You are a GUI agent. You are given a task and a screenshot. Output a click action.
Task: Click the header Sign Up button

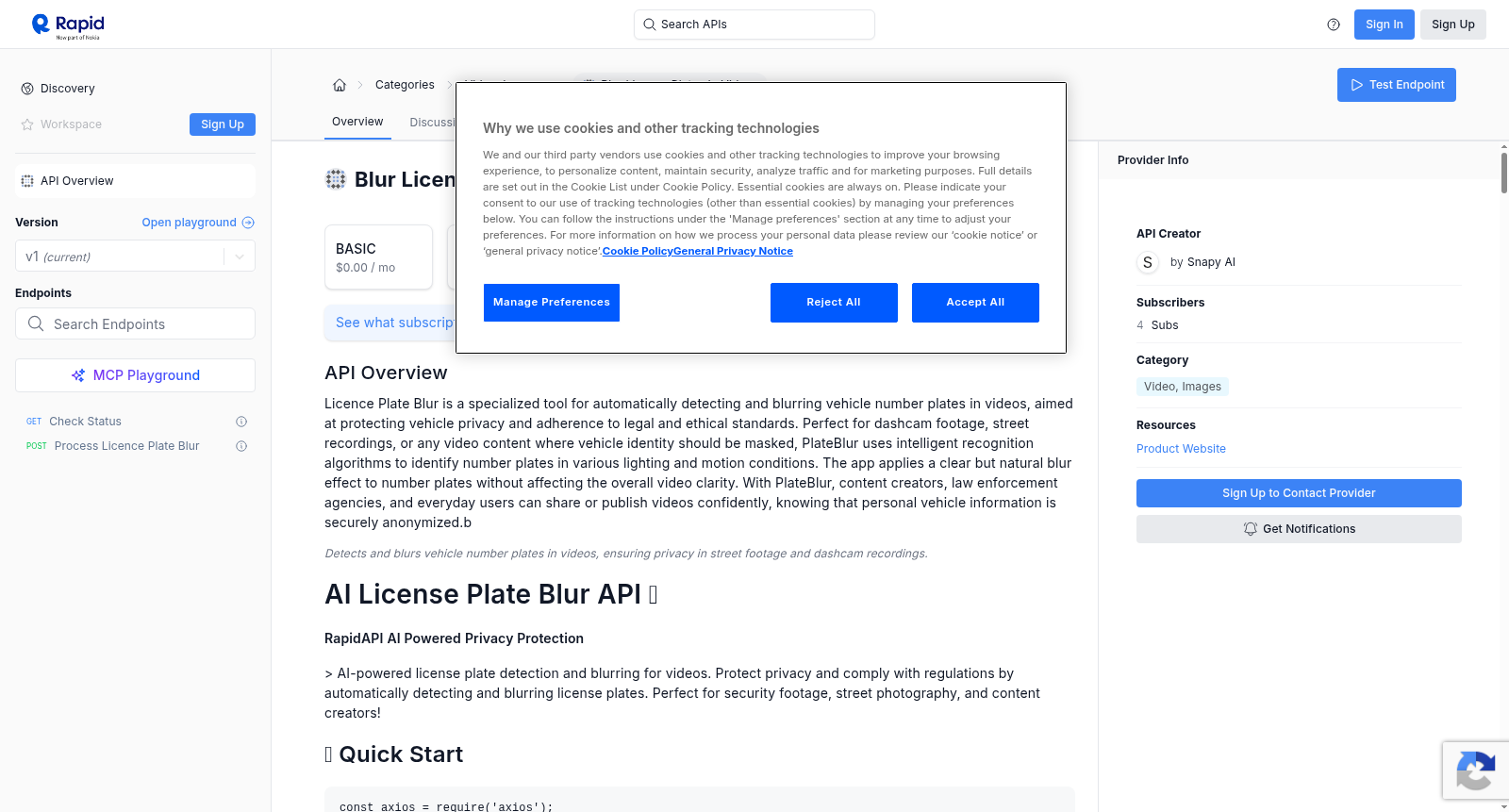click(x=1453, y=25)
